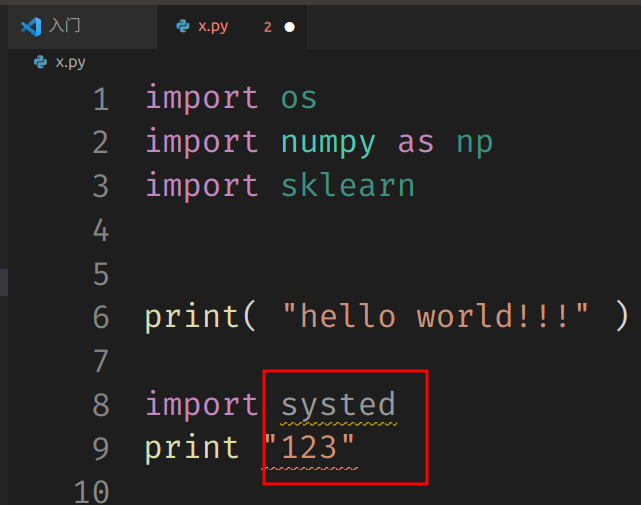The image size is (641, 505).
Task: Click x.py in the breadcrumb bar
Action: pyautogui.click(x=70, y=62)
